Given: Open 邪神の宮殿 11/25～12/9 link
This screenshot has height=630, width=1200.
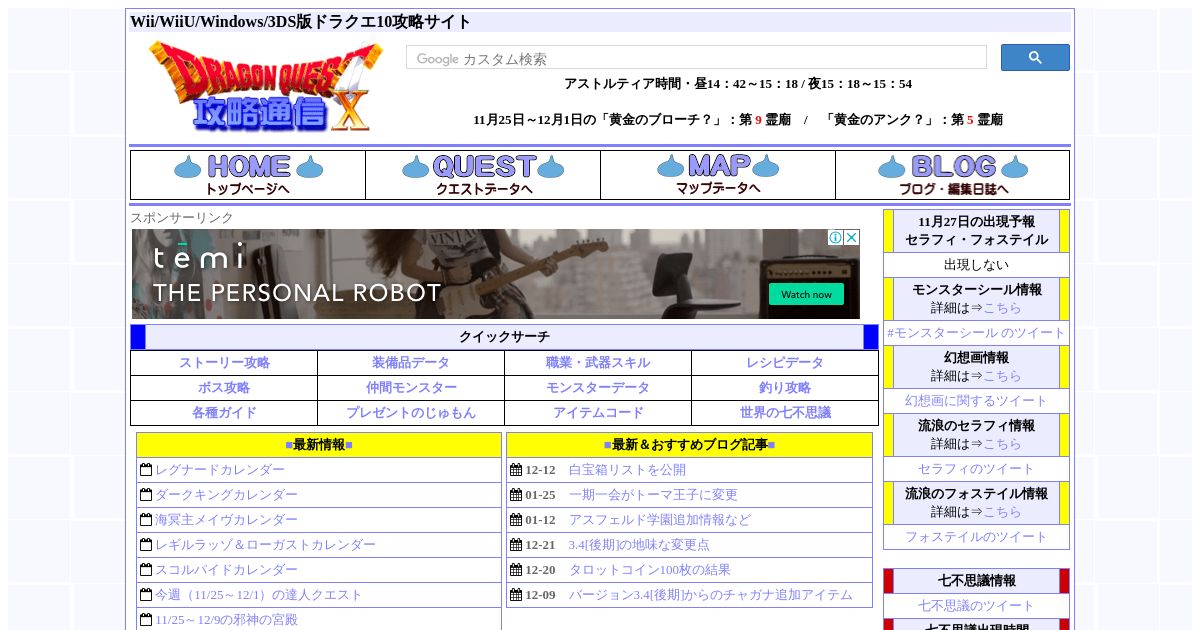Looking at the screenshot, I should click(x=226, y=620).
